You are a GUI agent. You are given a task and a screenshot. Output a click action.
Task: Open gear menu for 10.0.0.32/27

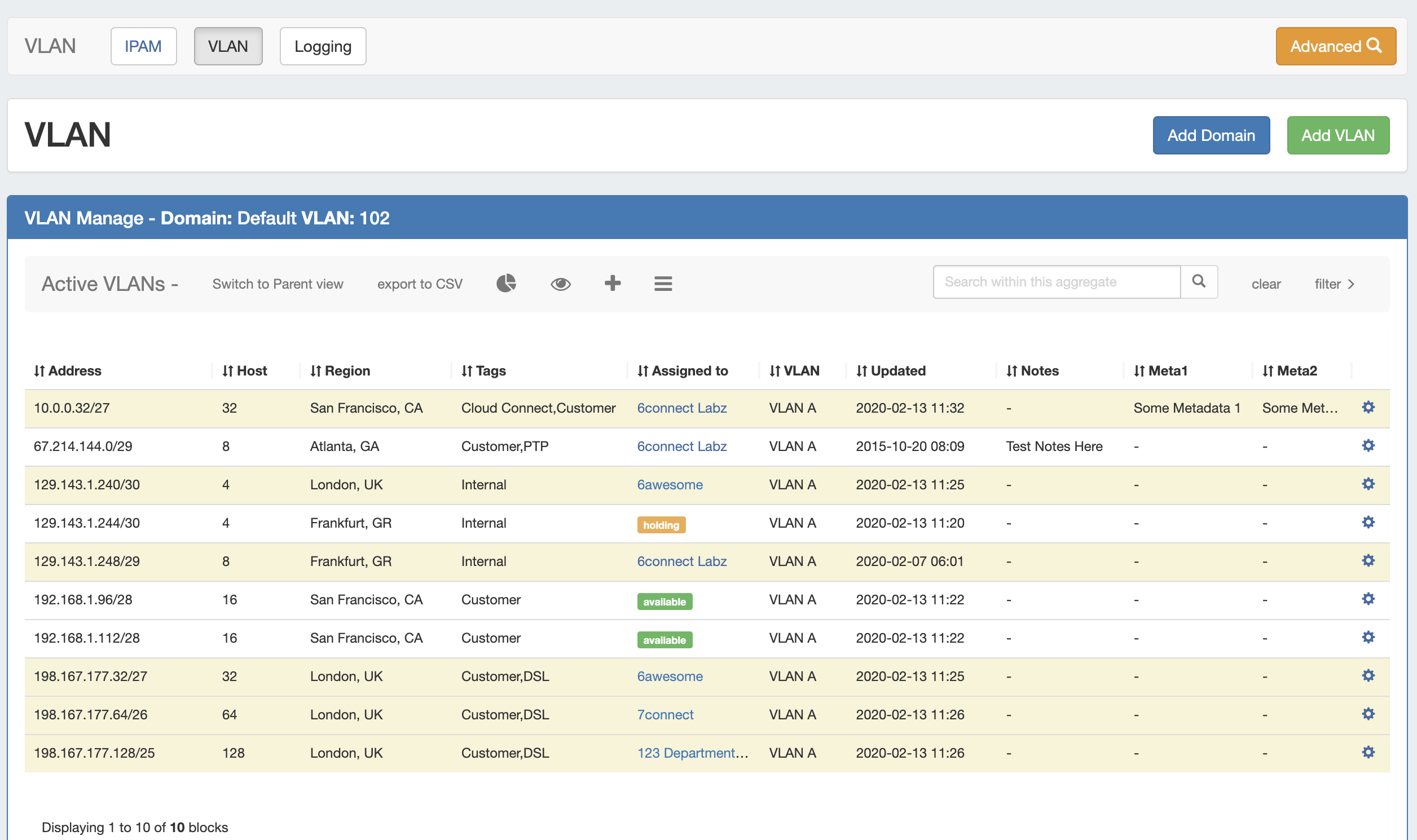pos(1368,408)
